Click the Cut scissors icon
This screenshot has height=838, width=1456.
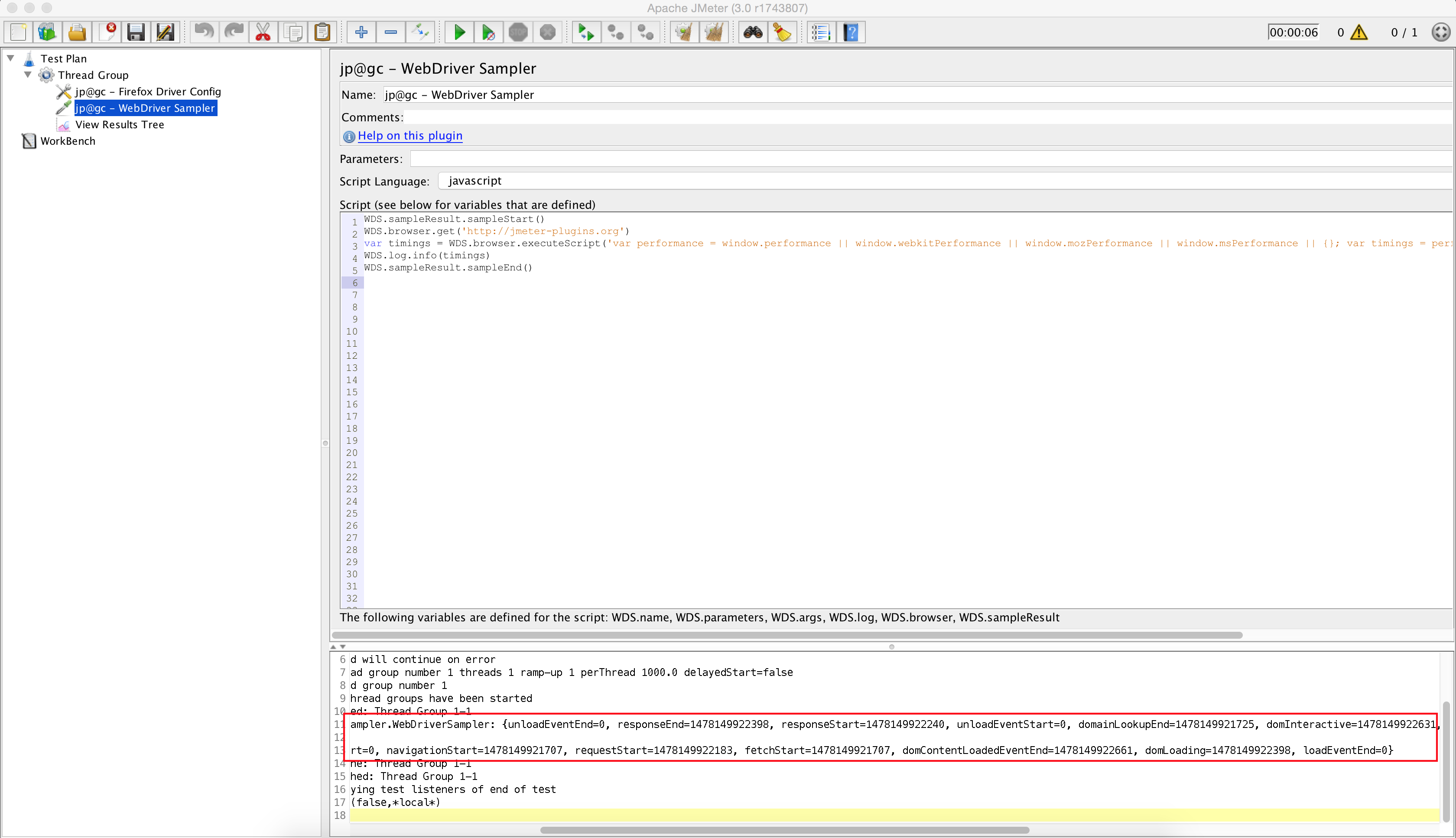pos(263,32)
